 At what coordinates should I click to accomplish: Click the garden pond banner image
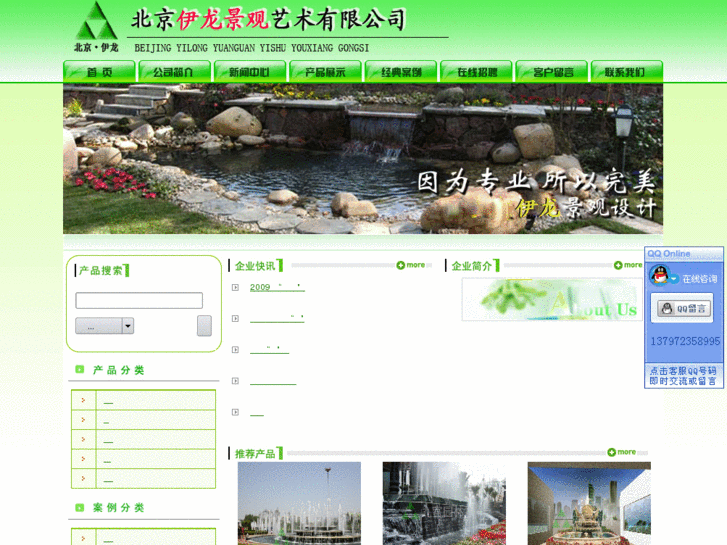363,159
